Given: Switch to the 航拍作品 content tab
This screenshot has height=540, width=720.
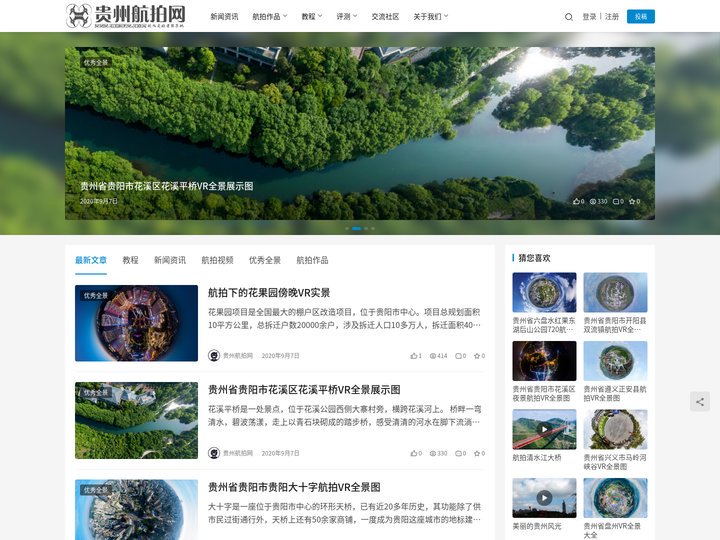Looking at the screenshot, I should pyautogui.click(x=312, y=260).
